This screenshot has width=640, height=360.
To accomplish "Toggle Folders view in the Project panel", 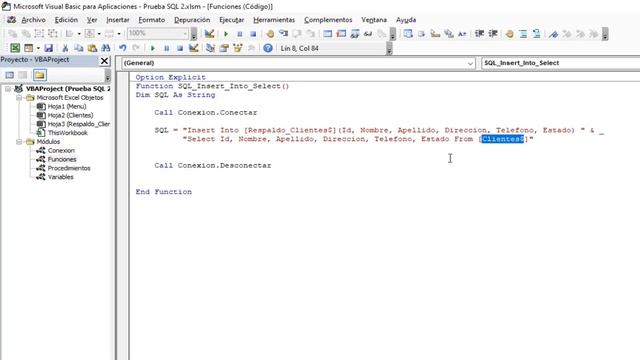I will coord(40,75).
